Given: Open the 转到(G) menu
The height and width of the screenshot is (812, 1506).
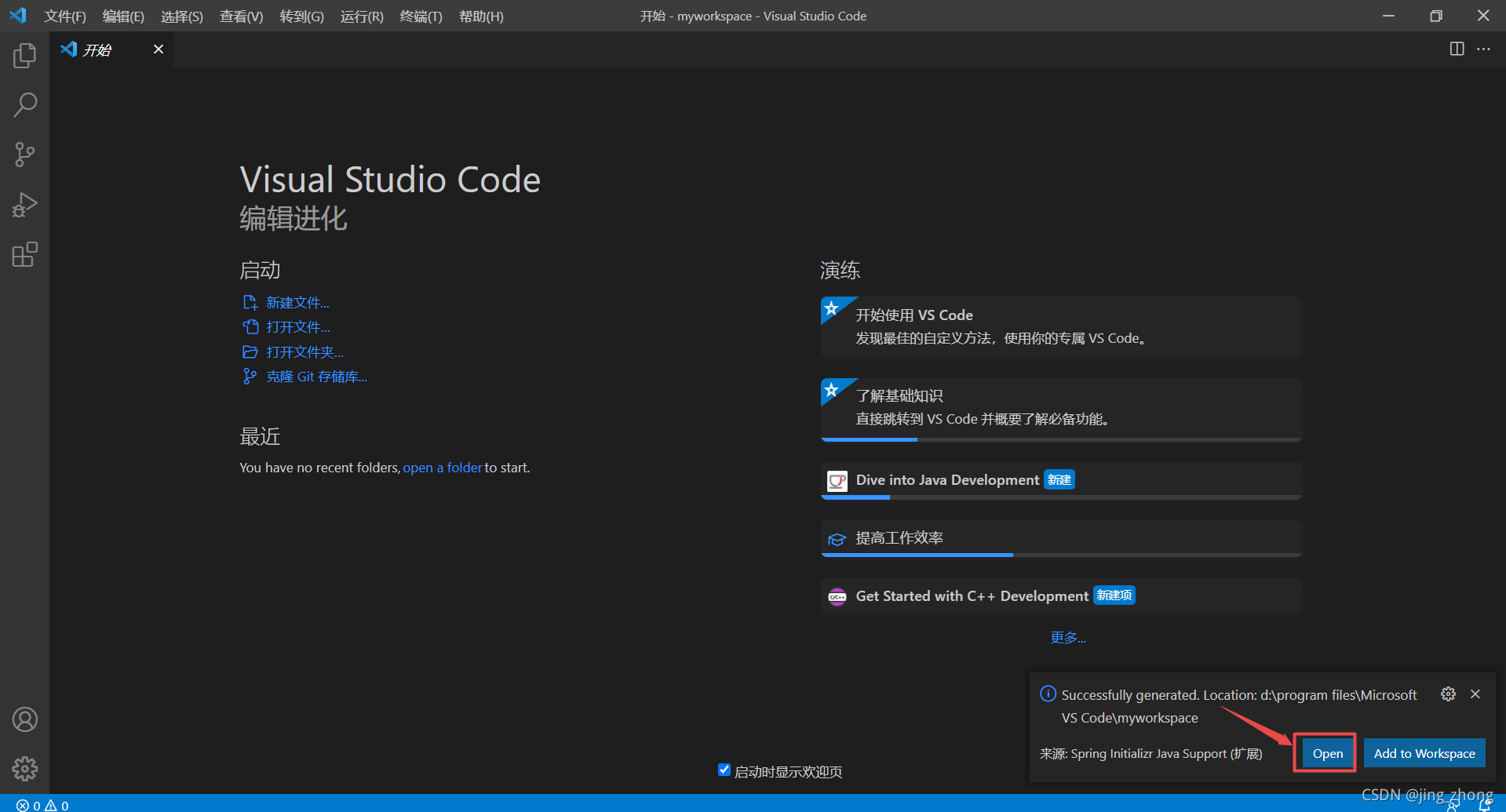Looking at the screenshot, I should coord(301,16).
